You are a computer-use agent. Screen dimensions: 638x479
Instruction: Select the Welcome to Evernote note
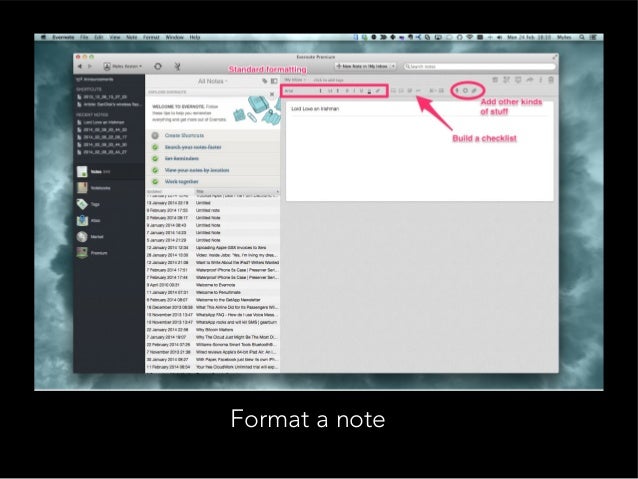212,285
